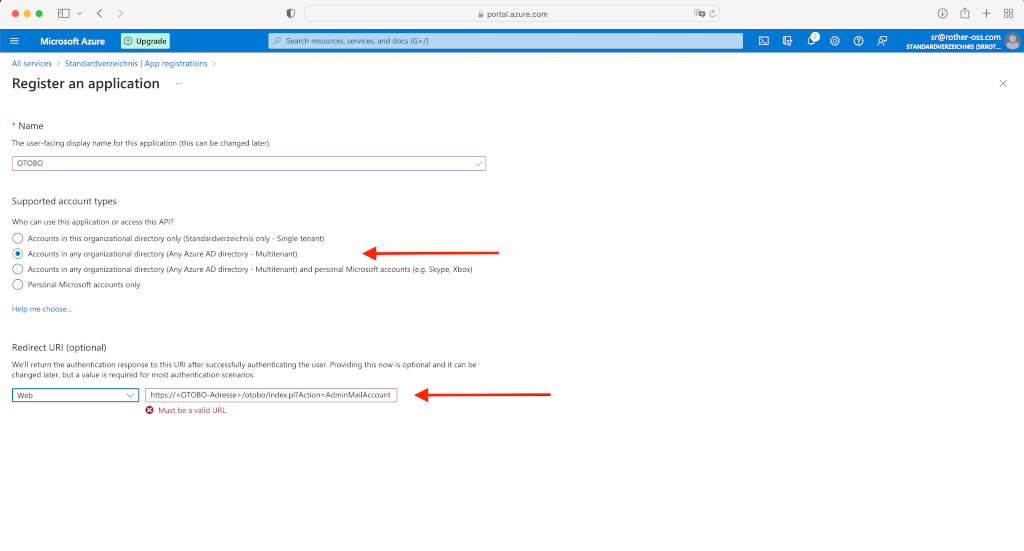1024x551 pixels.
Task: Click the Microsoft Azure home logo text
Action: tap(72, 41)
